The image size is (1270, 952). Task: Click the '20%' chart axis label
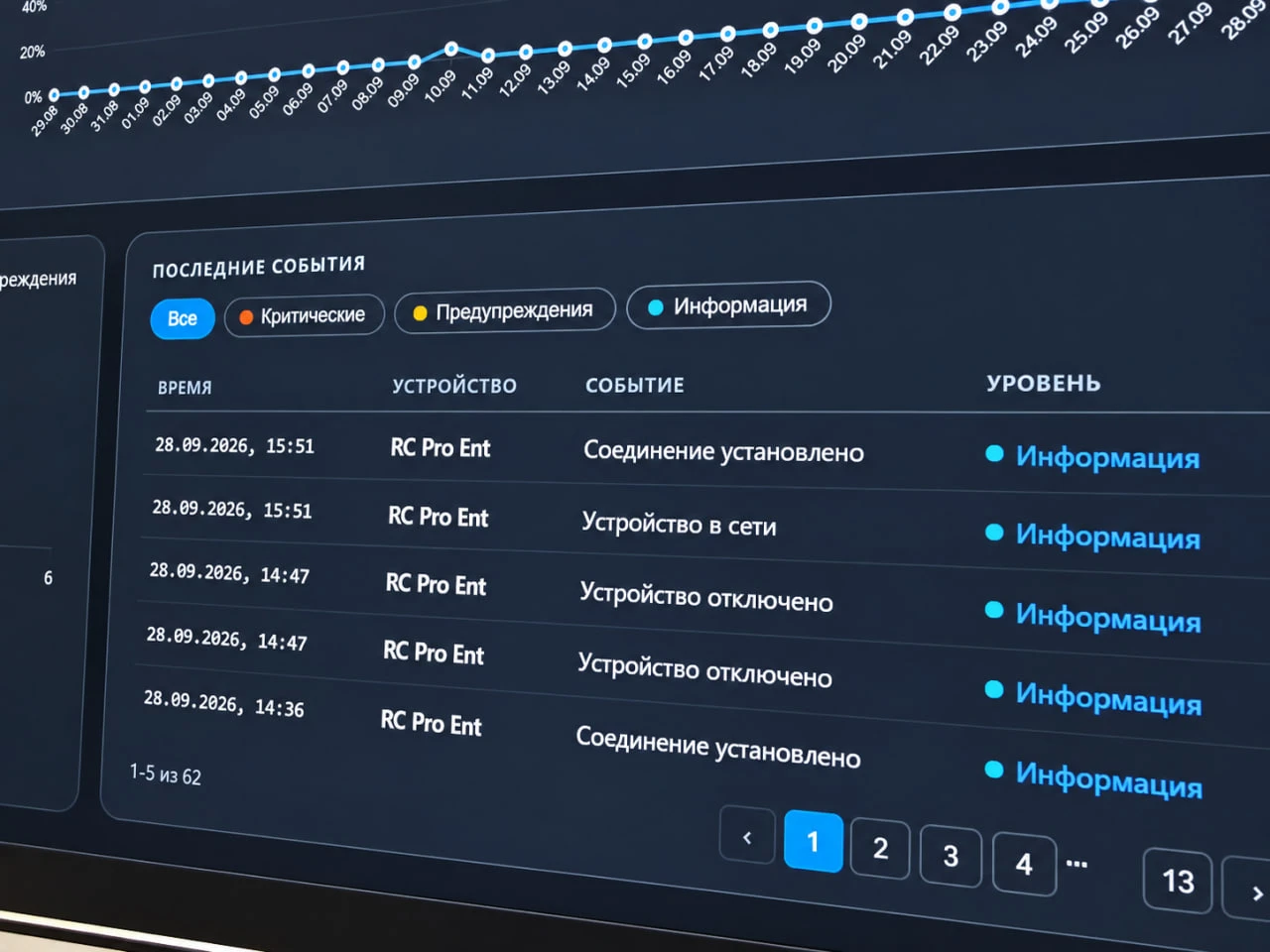click(x=33, y=52)
